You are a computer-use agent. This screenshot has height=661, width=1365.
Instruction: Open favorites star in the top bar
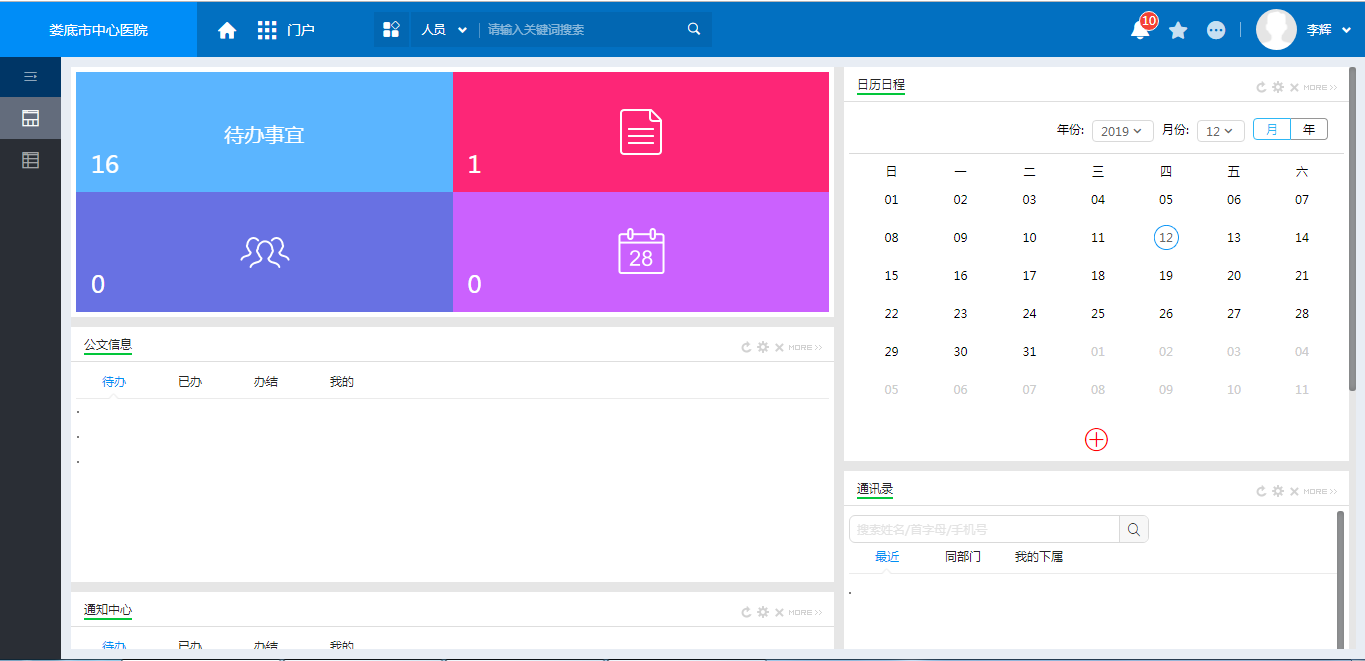click(1178, 30)
